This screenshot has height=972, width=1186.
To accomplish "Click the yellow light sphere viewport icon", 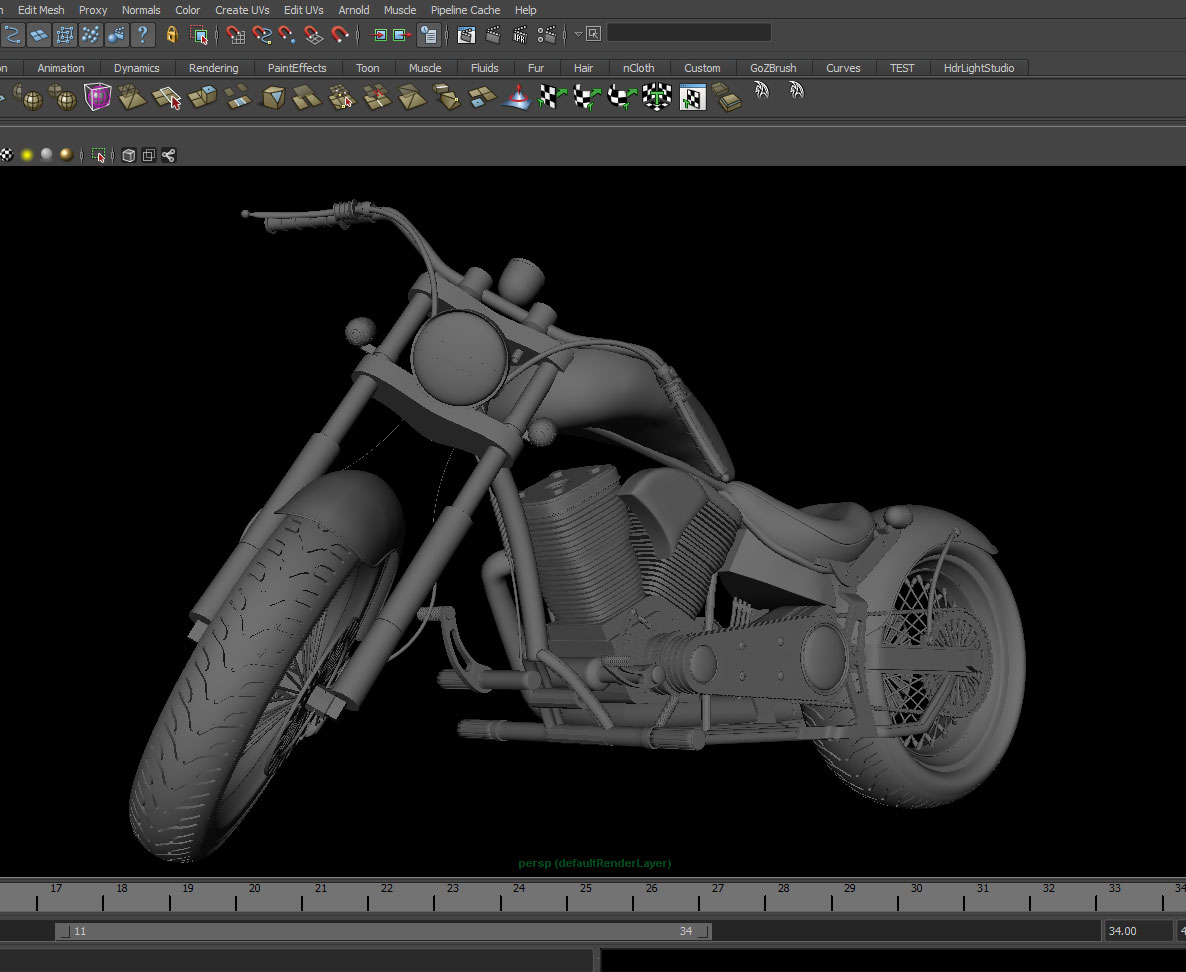I will pos(27,155).
